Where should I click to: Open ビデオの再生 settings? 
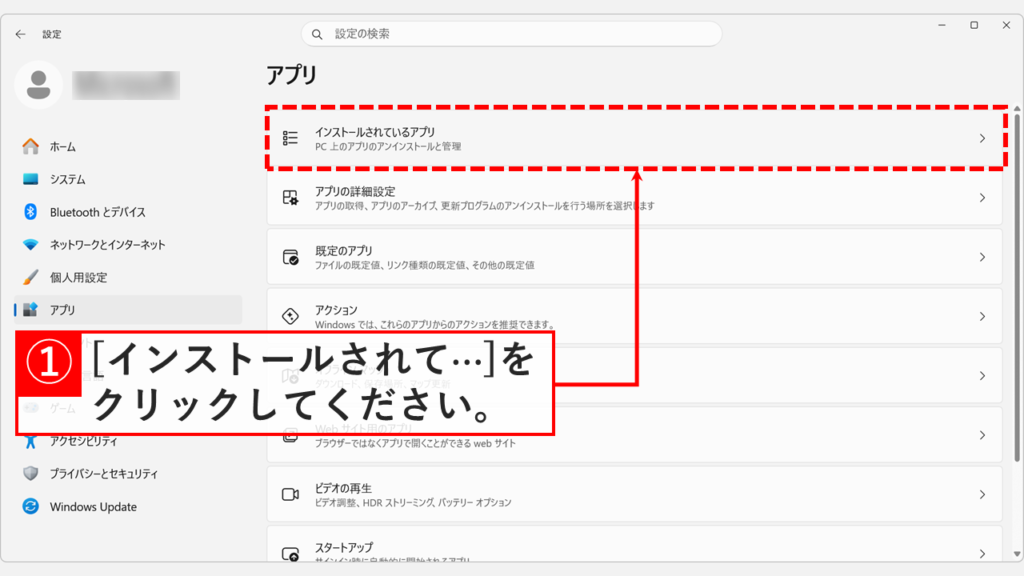tap(634, 494)
